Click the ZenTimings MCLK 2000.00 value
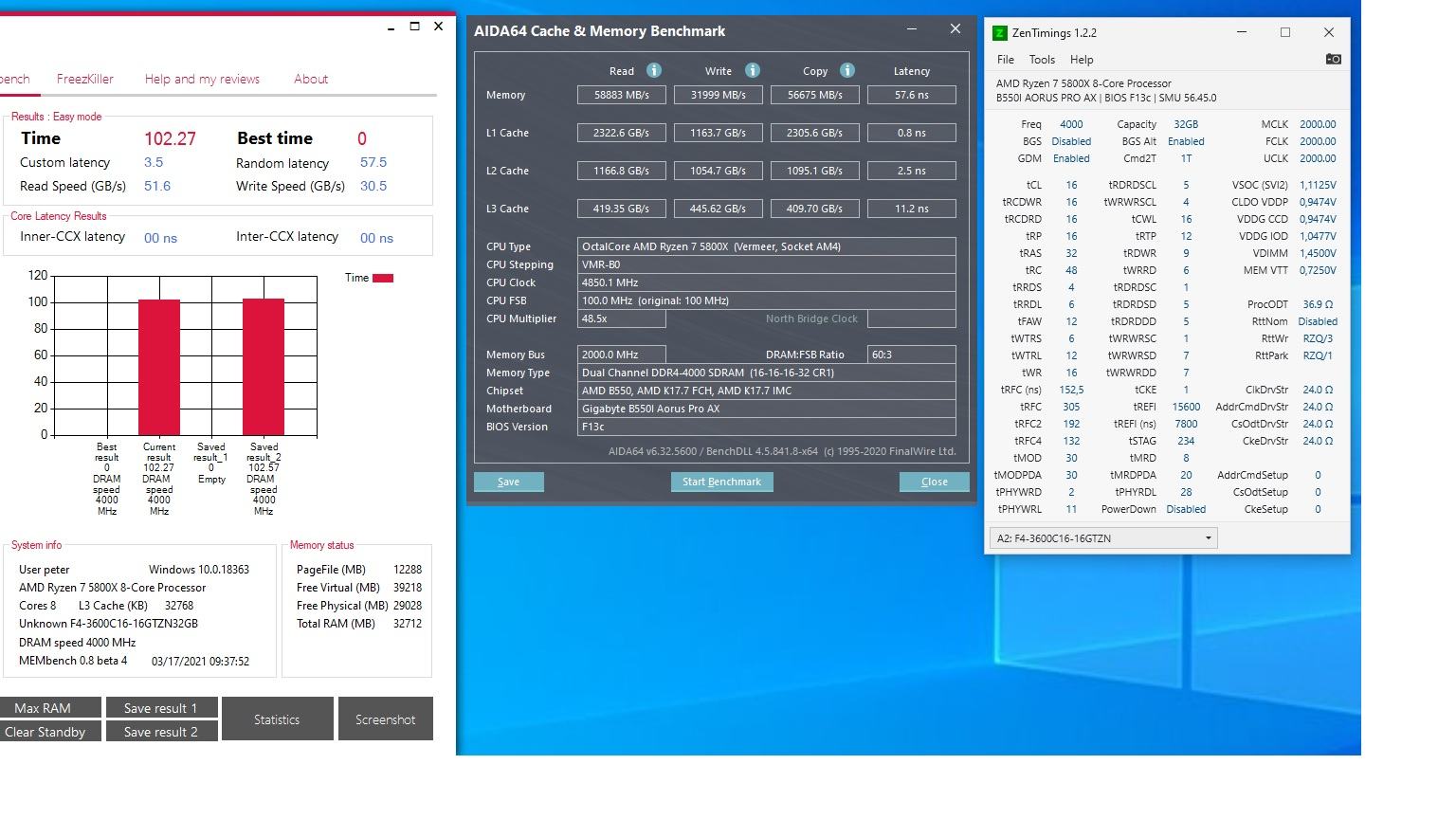This screenshot has height=819, width=1456. [1318, 124]
